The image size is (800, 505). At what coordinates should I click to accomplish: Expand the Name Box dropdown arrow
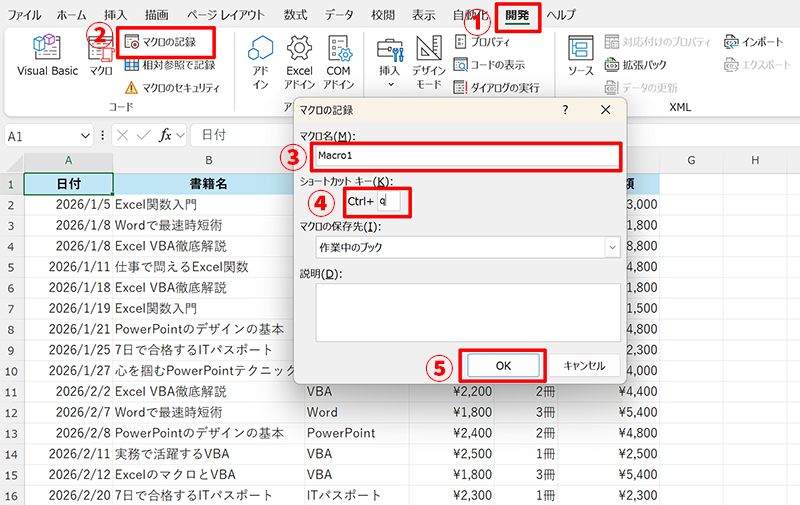pyautogui.click(x=87, y=135)
